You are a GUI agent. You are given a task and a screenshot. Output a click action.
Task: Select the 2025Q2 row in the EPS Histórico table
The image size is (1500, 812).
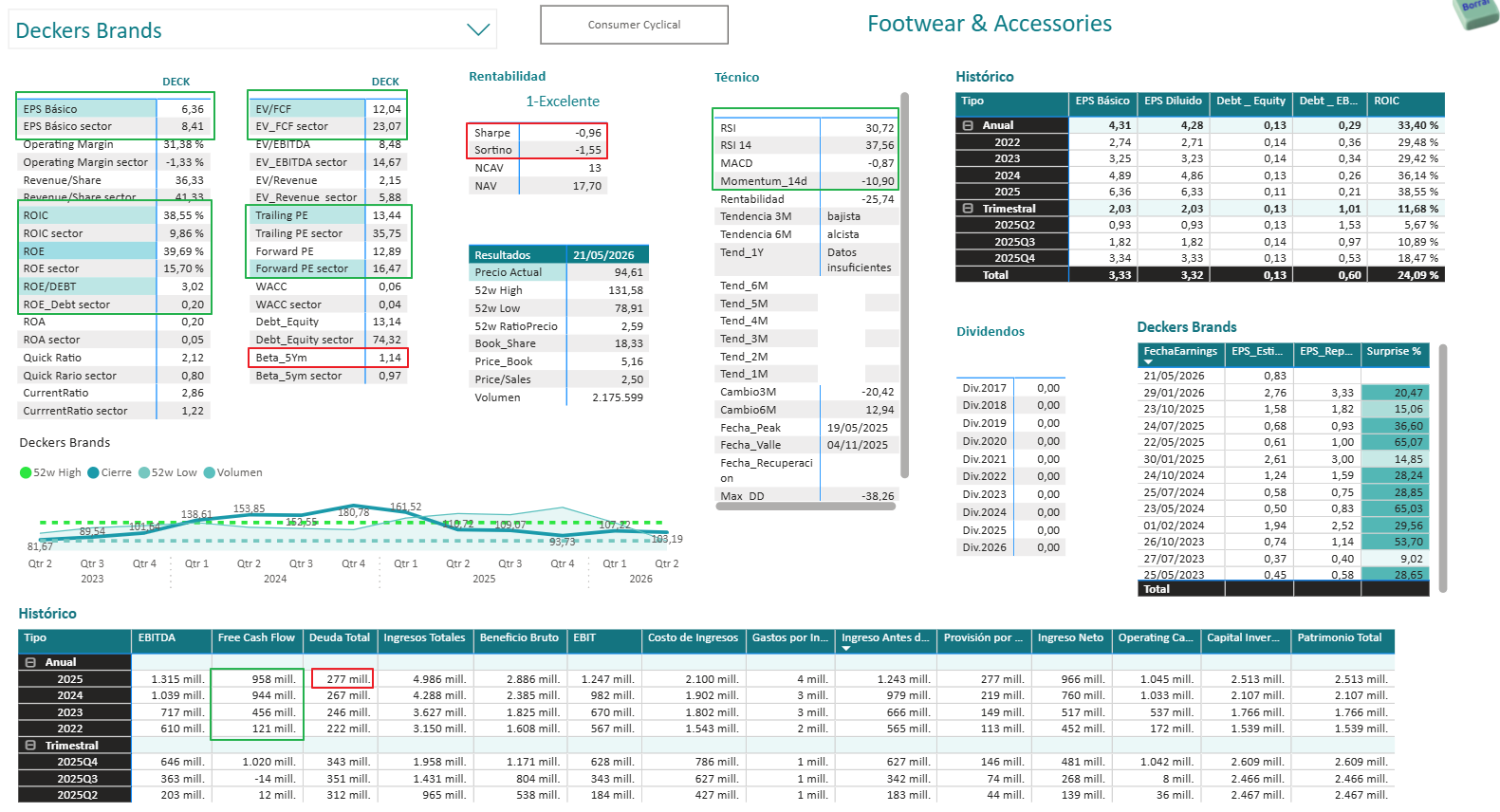1199,225
